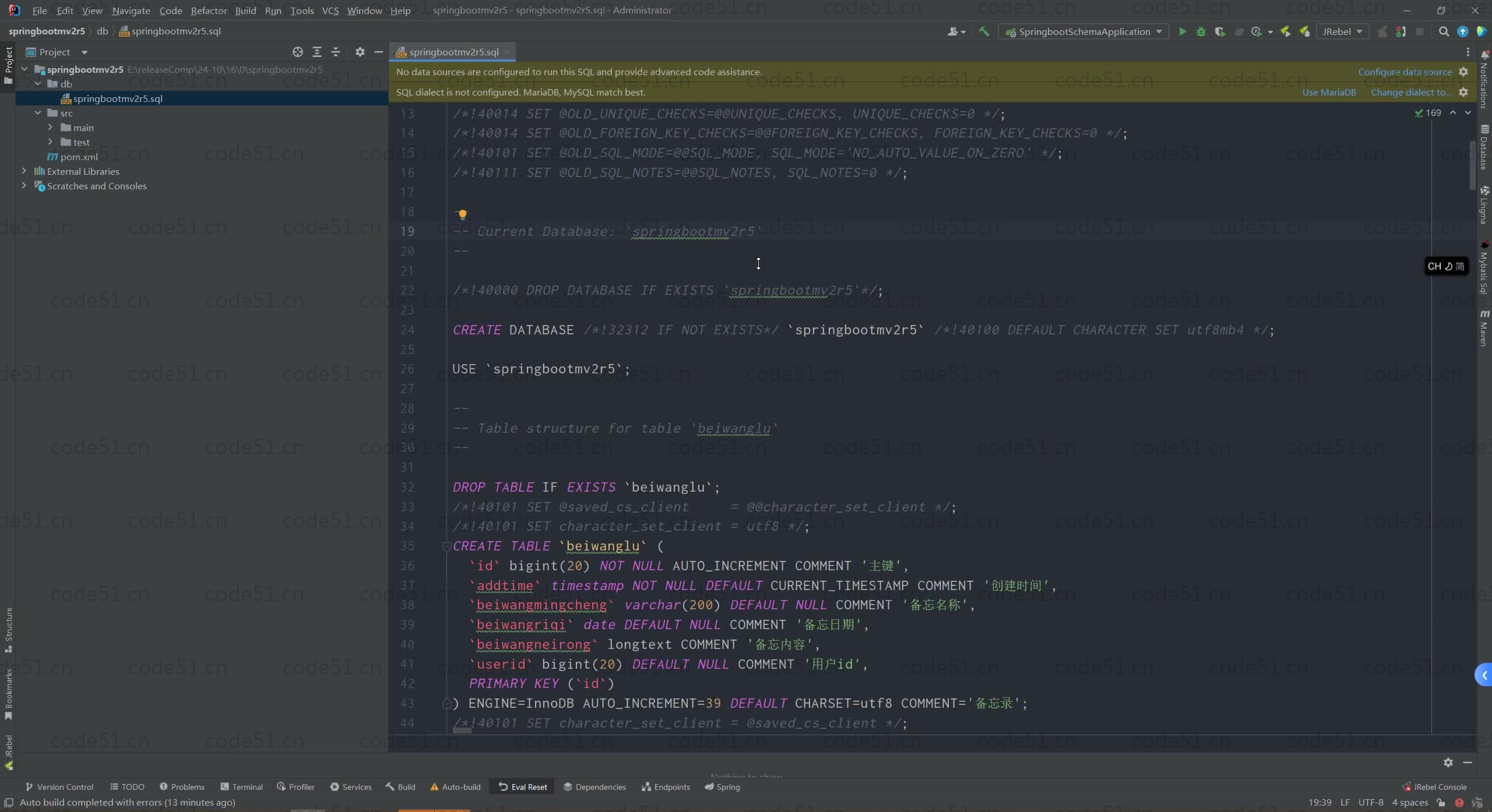Build project using the hammer icon
The width and height of the screenshot is (1492, 812).
(984, 31)
